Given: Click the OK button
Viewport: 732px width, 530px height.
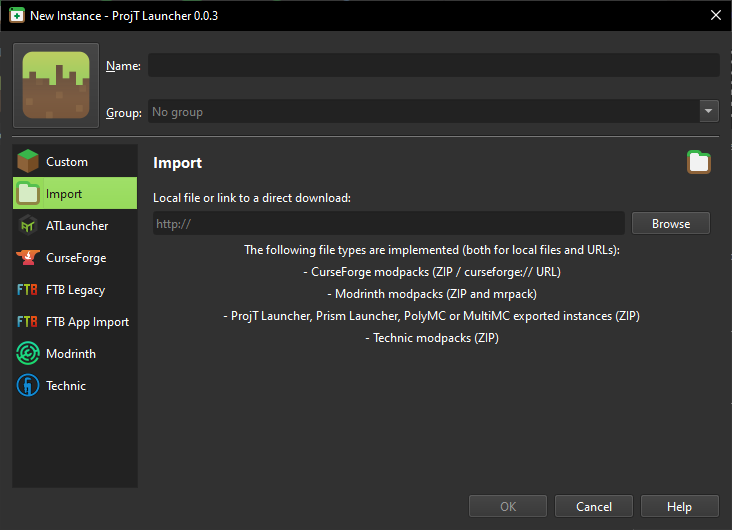Looking at the screenshot, I should pos(508,507).
